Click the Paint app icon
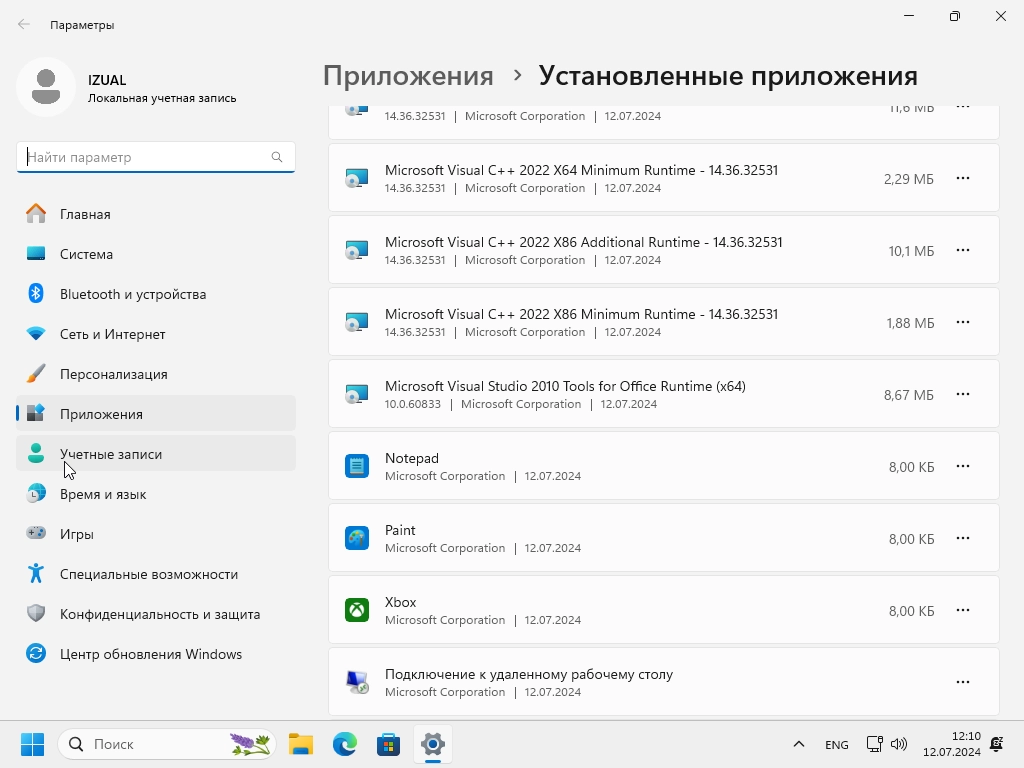The image size is (1024, 768). [357, 538]
